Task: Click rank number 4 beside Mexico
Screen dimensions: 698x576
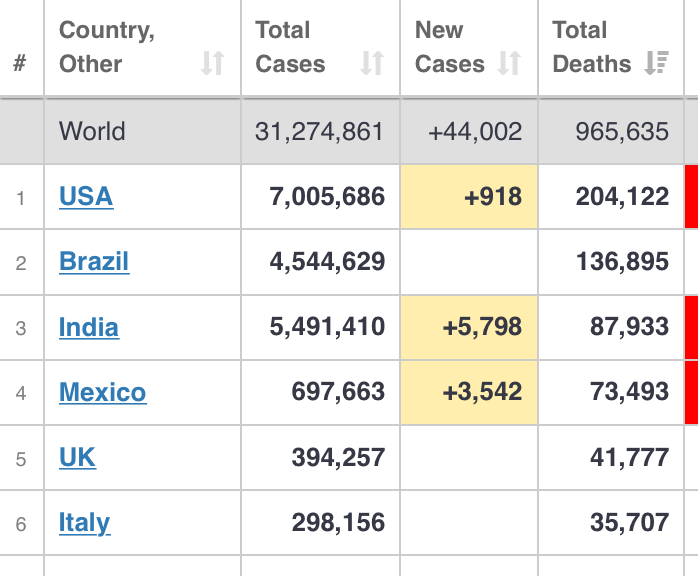Action: tap(20, 393)
